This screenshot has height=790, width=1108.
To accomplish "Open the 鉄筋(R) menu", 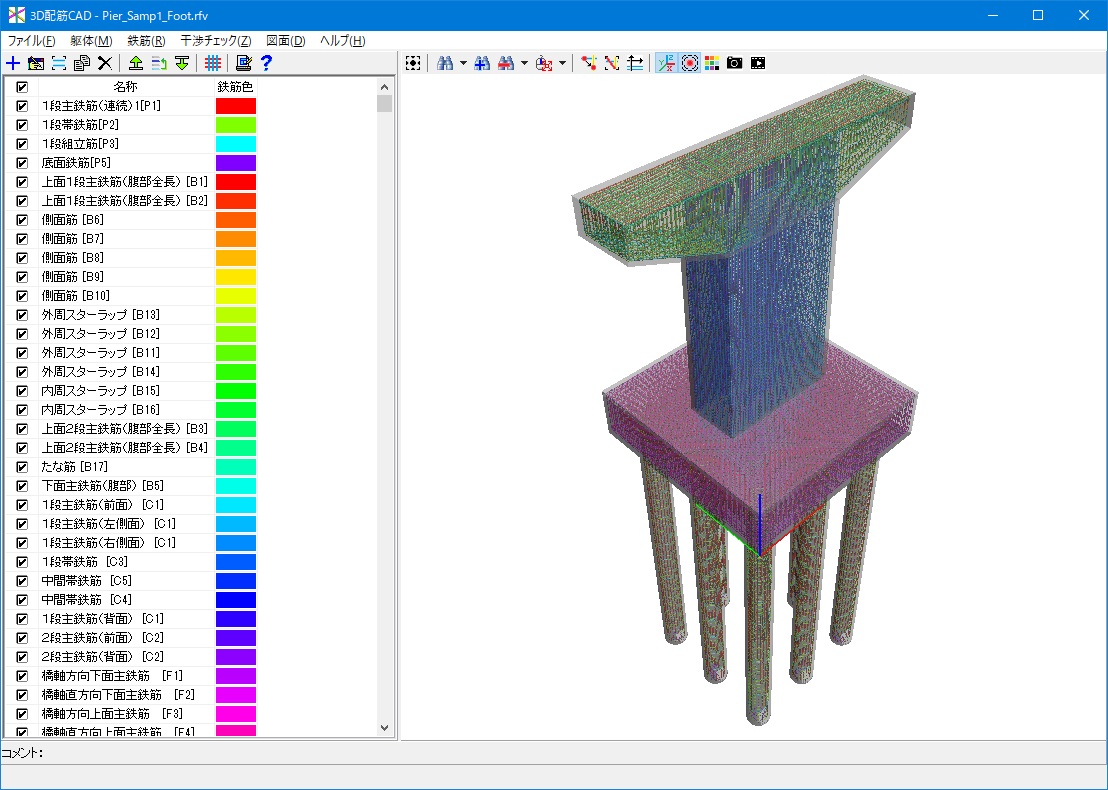I will [146, 41].
